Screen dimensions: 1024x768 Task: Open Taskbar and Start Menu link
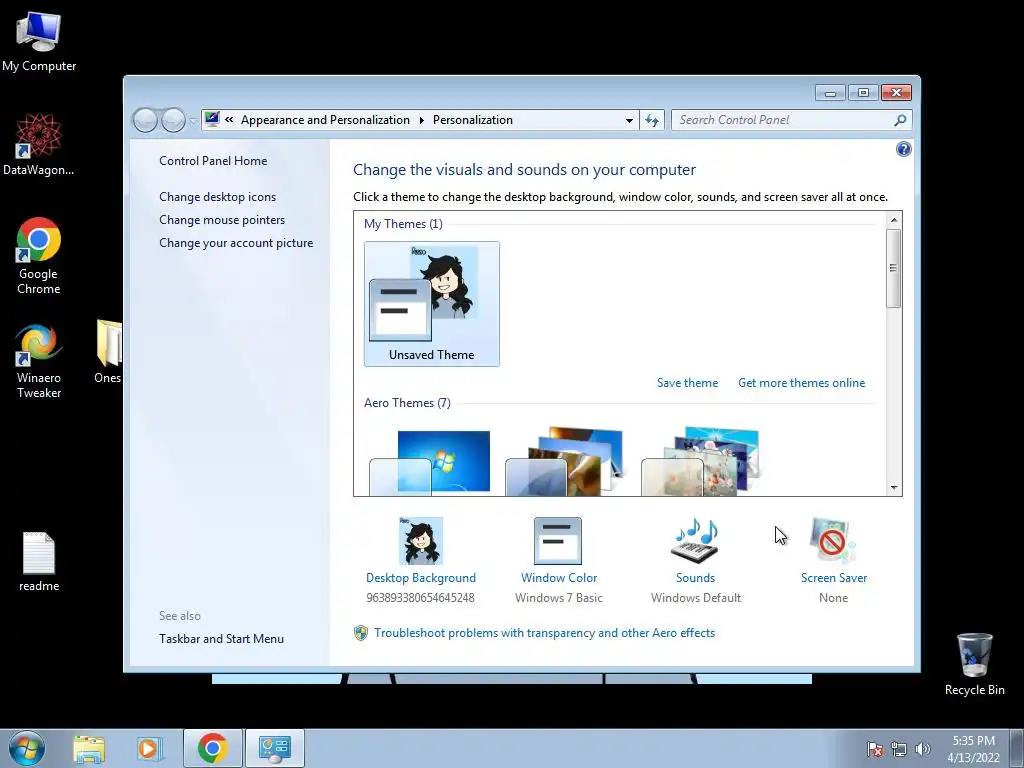click(221, 639)
